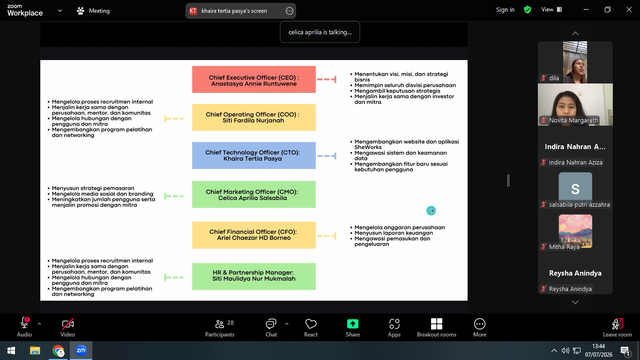Image resolution: width=640 pixels, height=360 pixels.
Task: Select dila's video thumbnail
Action: click(x=575, y=62)
